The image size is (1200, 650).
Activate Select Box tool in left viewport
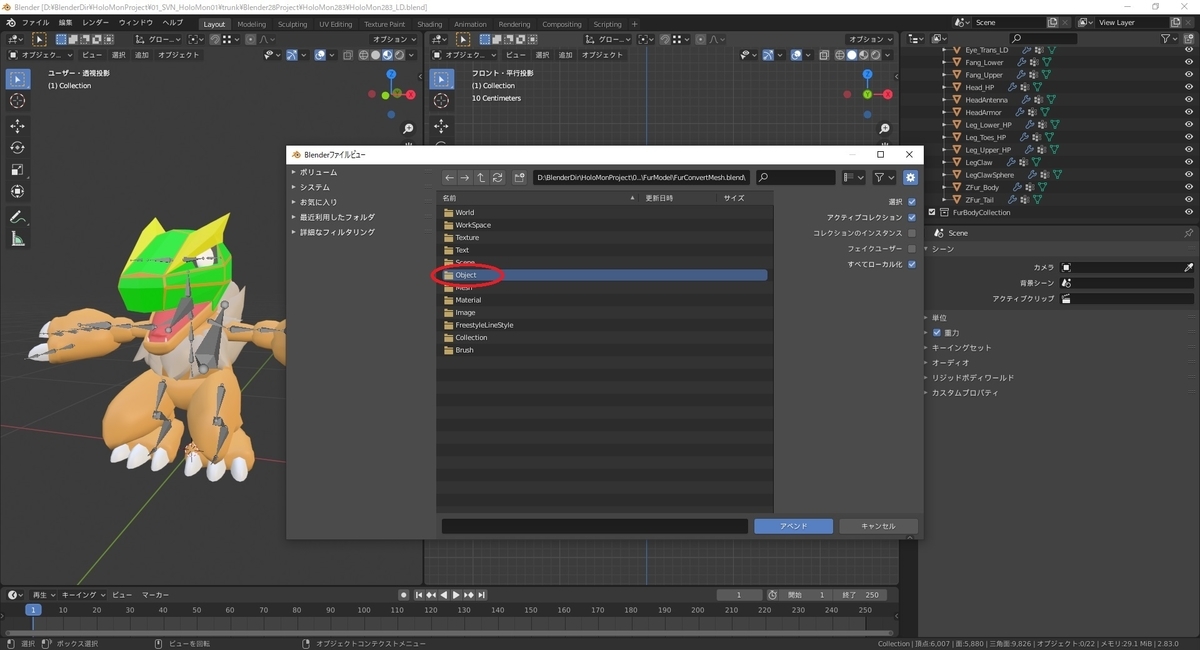pyautogui.click(x=17, y=78)
